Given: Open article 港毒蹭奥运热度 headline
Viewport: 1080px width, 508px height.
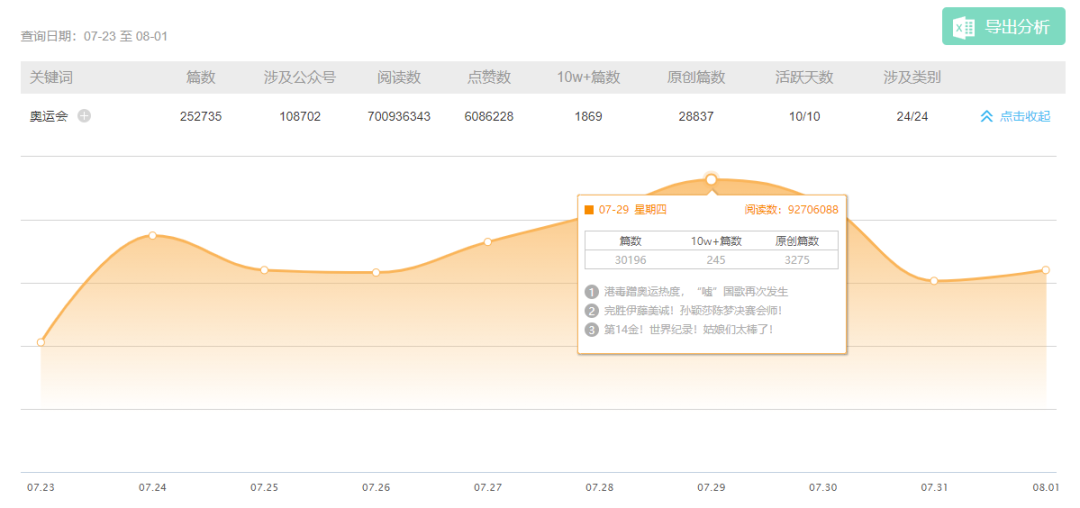Looking at the screenshot, I should pyautogui.click(x=696, y=292).
